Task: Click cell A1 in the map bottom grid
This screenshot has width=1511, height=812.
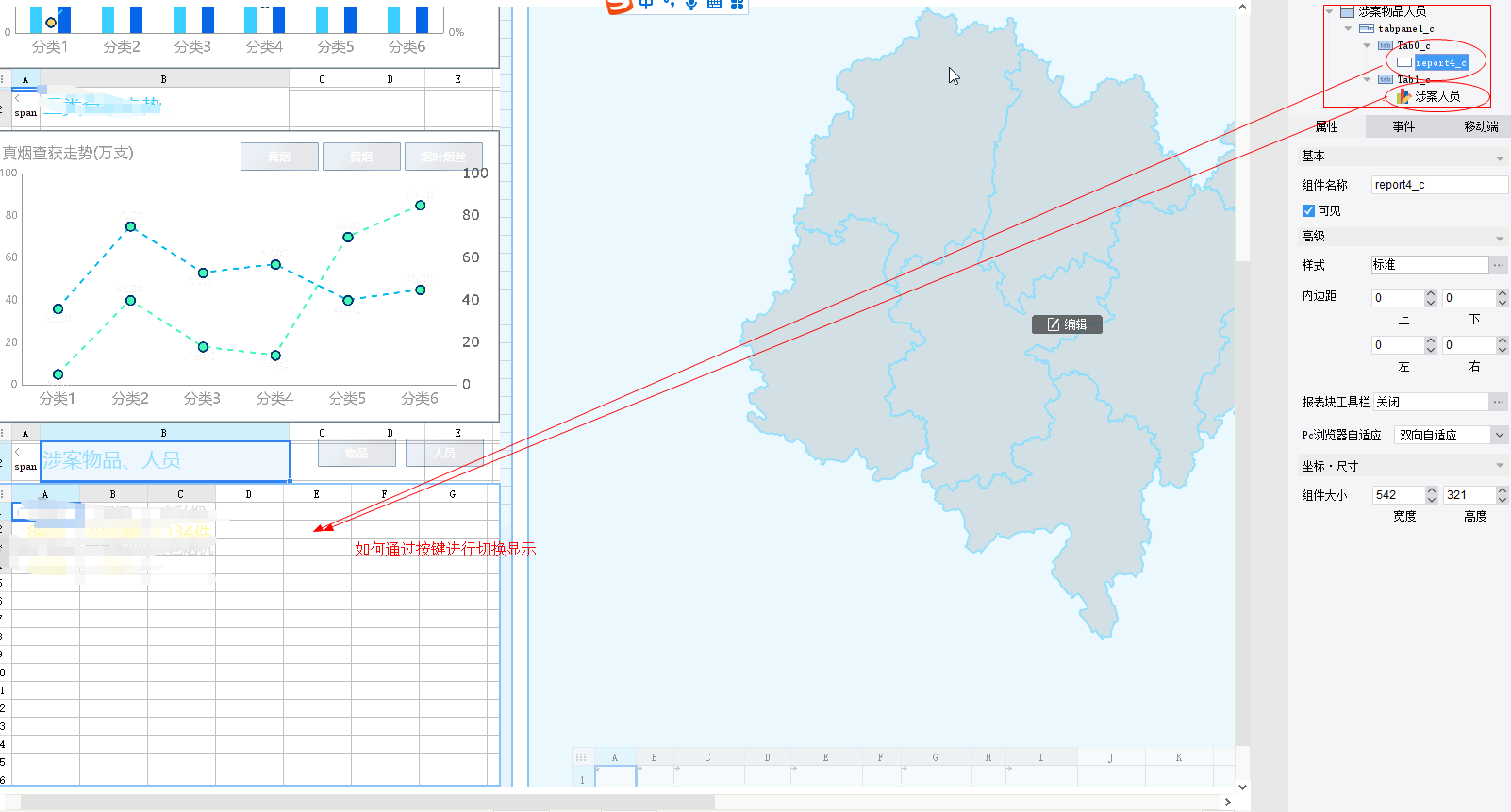Action: 615,776
